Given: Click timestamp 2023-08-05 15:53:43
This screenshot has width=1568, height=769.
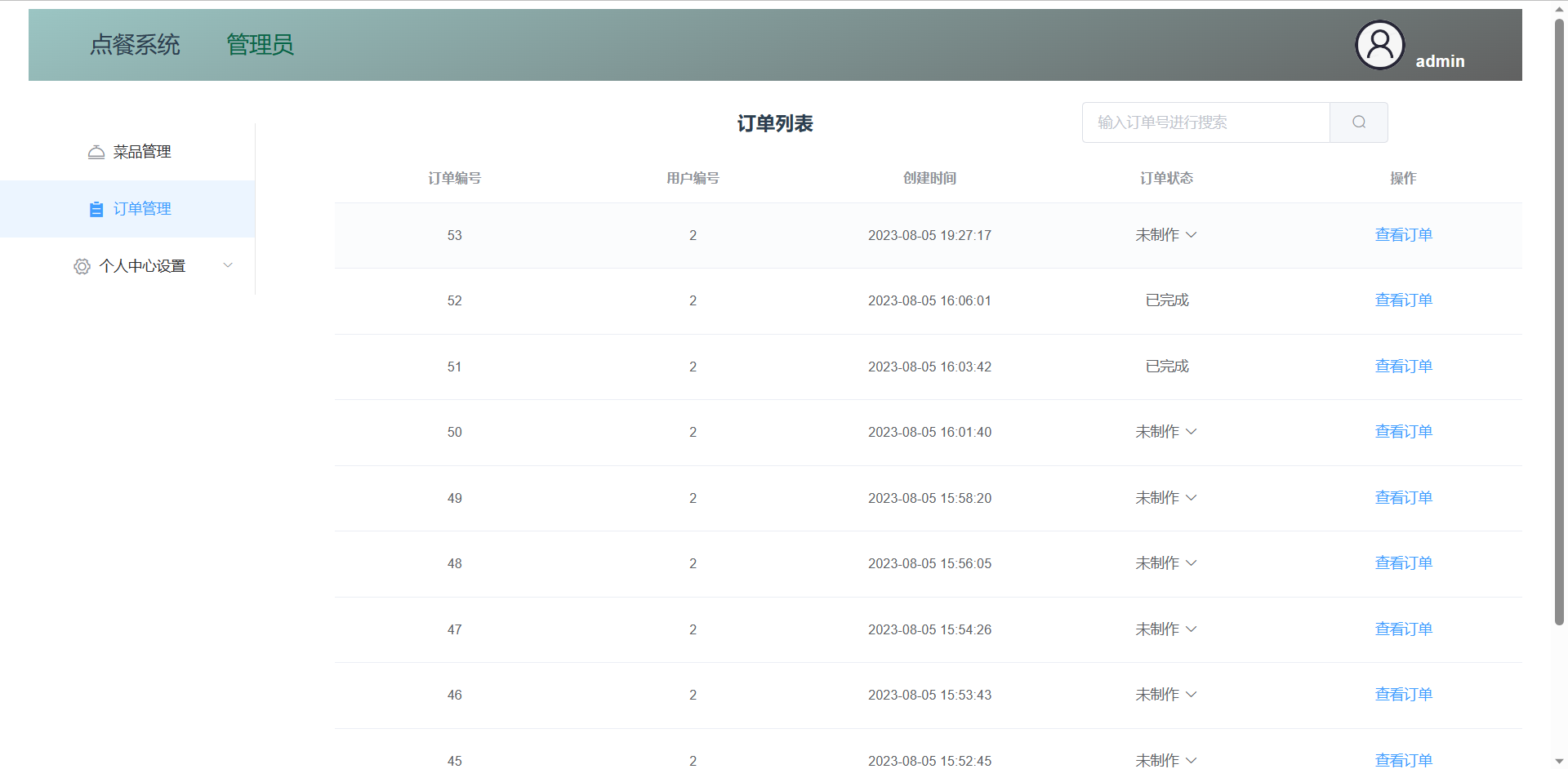Looking at the screenshot, I should tap(929, 695).
